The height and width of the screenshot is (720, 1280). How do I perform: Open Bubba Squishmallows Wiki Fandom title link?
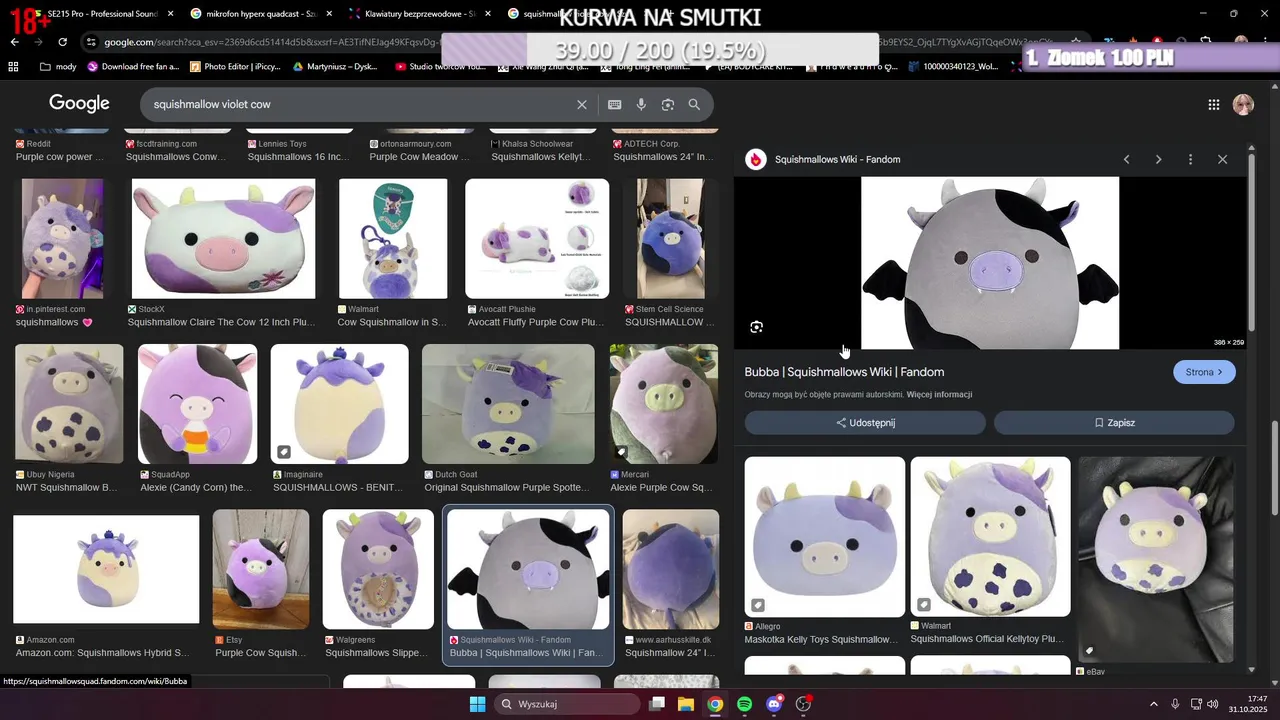844,372
